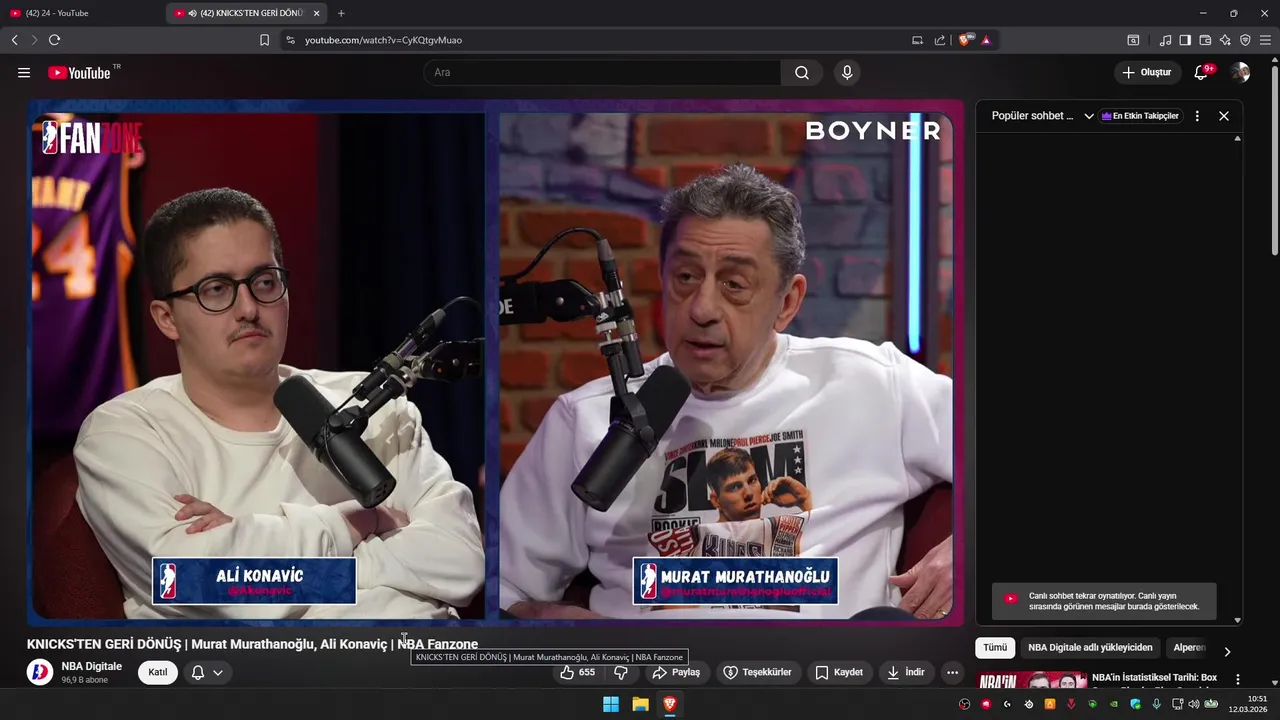
Task: Select the Alperen filter chip
Action: 1189,648
